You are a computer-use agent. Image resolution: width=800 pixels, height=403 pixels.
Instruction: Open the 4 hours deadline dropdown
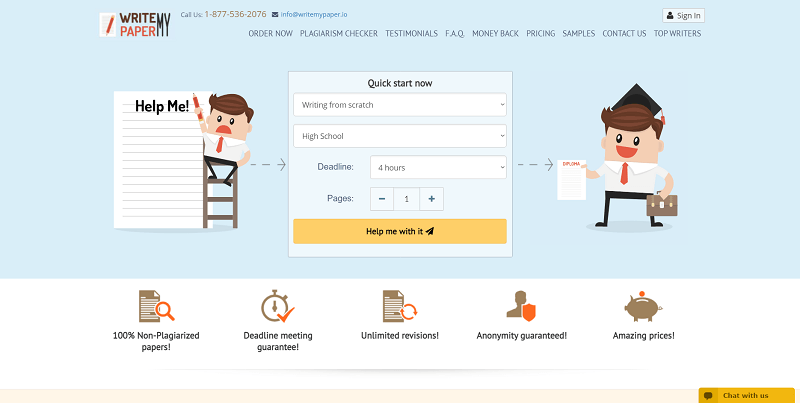click(x=438, y=167)
